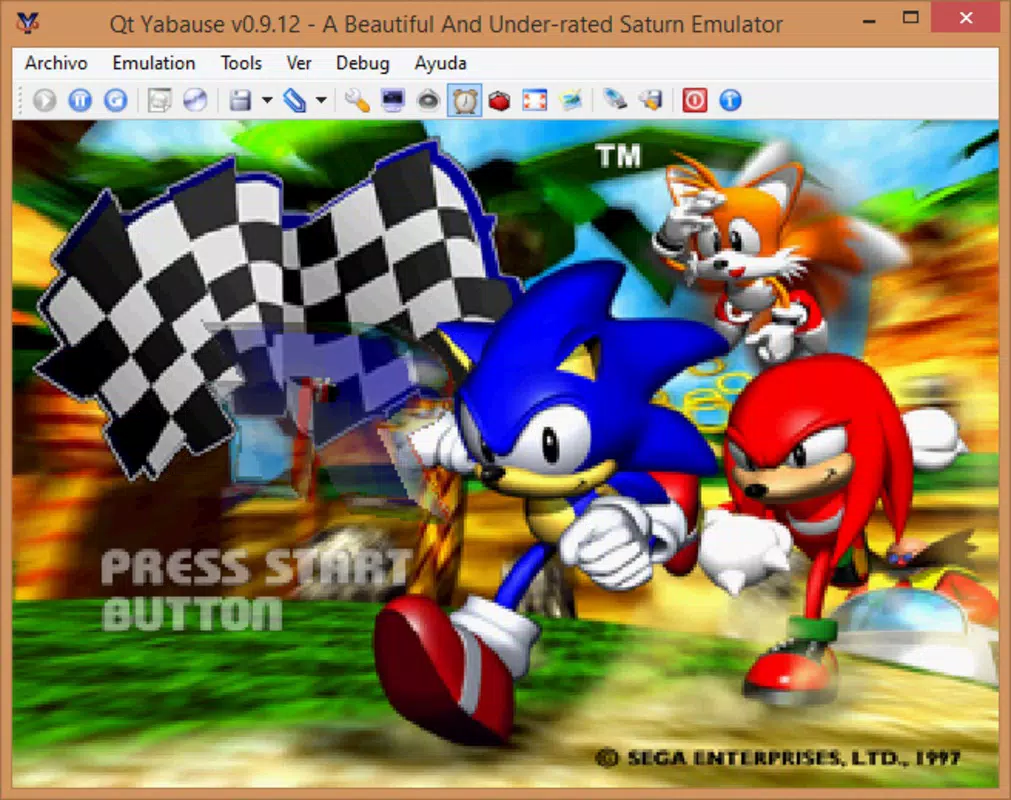The image size is (1011, 800).
Task: Click the blue pen cheats icon
Action: pos(614,101)
